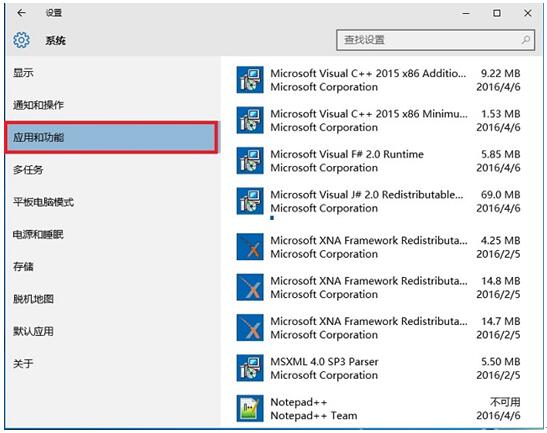Click the 1.53 MB size value
This screenshot has height=433, width=547.
pyautogui.click(x=501, y=114)
